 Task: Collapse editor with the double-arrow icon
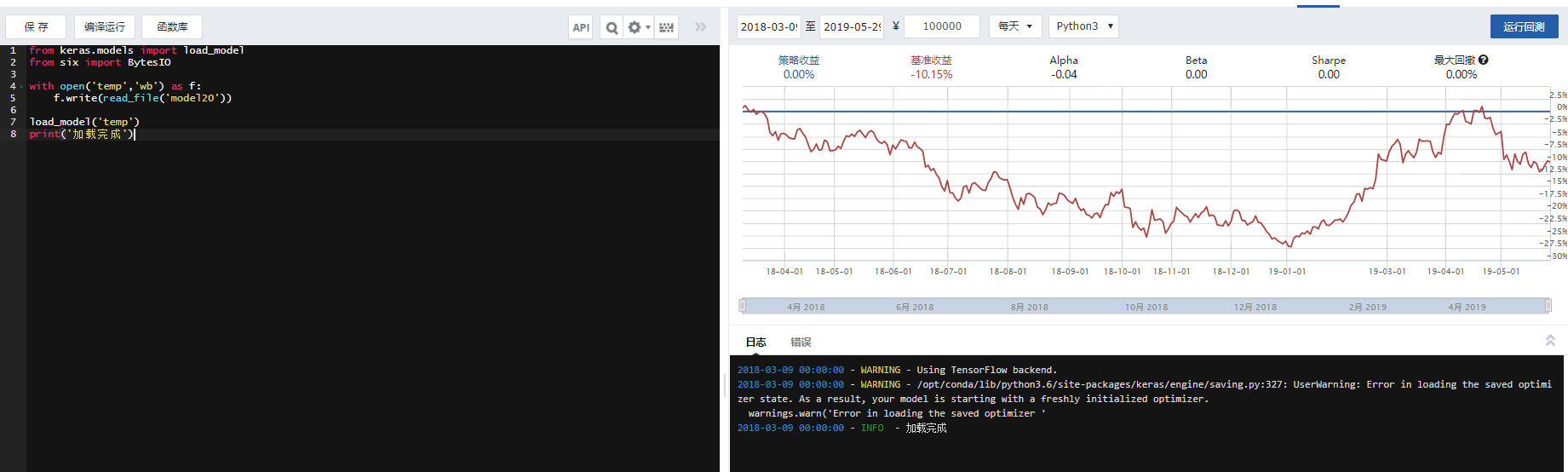pyautogui.click(x=700, y=27)
